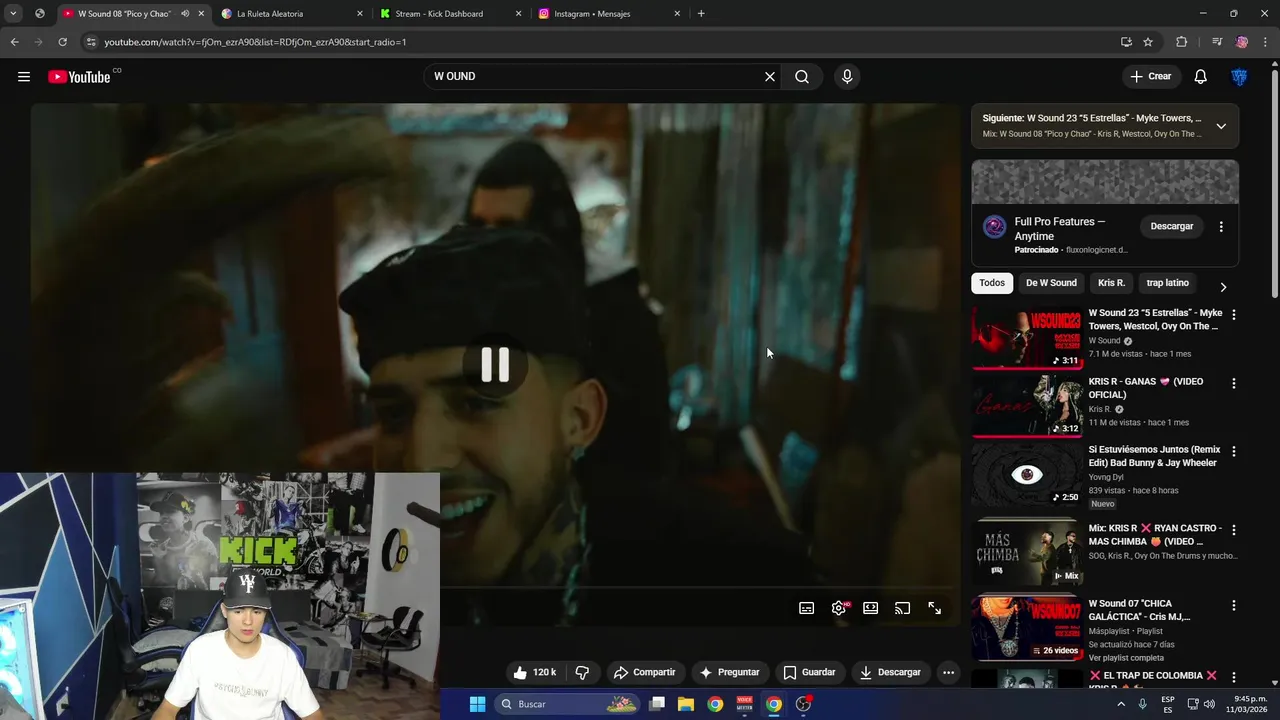Select the trap latino filter chip
This screenshot has height=720, width=1280.
click(1168, 283)
